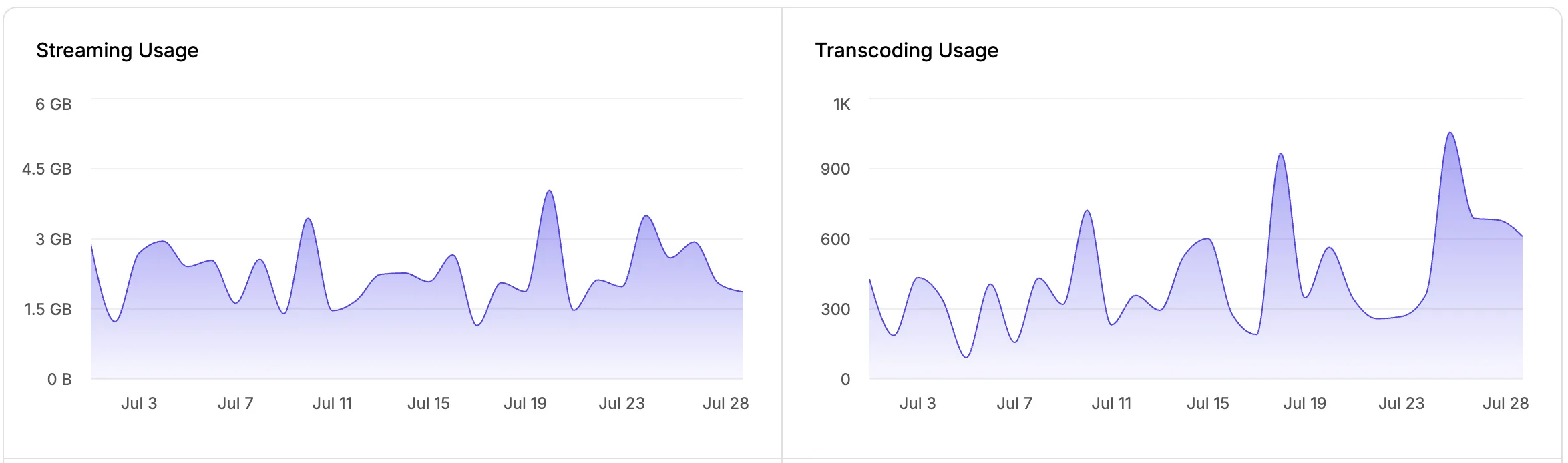Image resolution: width=1568 pixels, height=463 pixels.
Task: Select Jul 3 label on Streaming Usage axis
Action: point(139,403)
